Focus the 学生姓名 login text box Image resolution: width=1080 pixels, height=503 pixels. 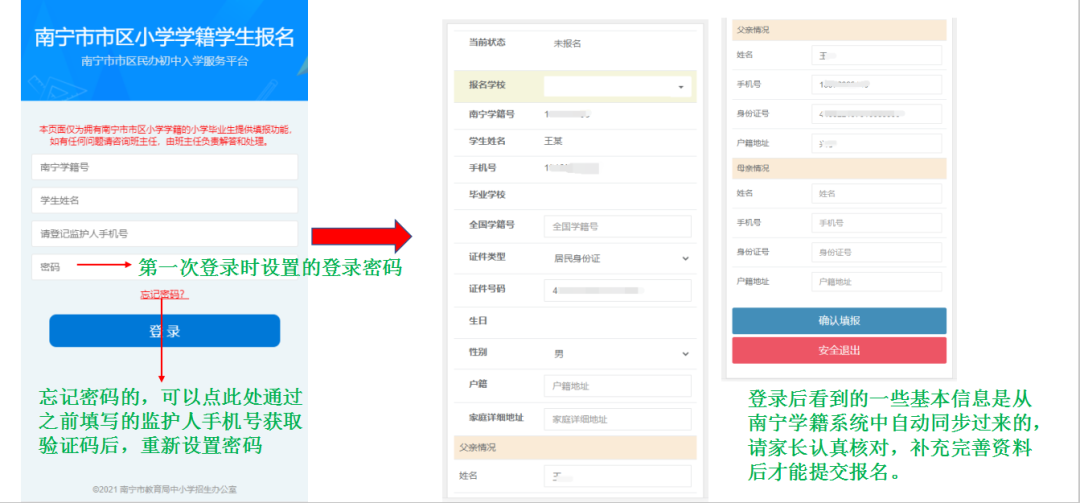click(165, 201)
